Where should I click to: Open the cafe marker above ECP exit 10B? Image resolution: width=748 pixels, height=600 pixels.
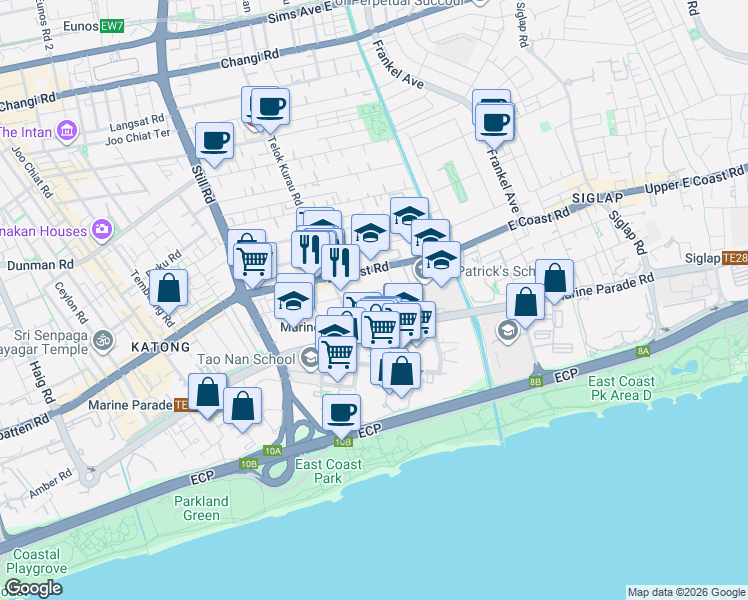click(341, 414)
